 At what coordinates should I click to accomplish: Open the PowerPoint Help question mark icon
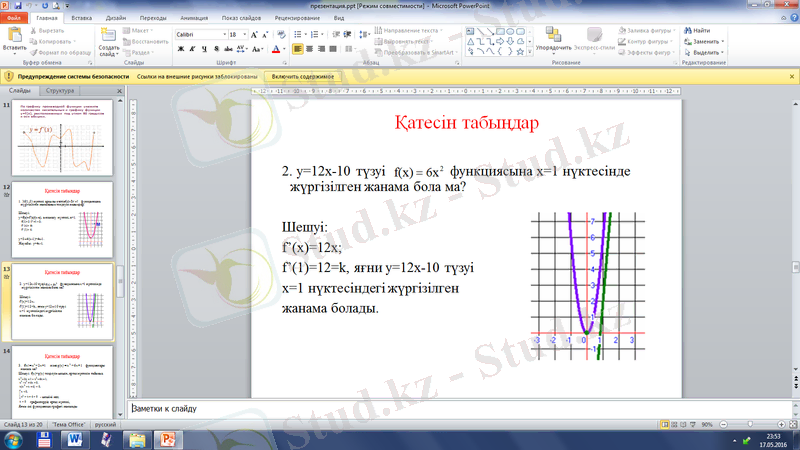click(791, 18)
